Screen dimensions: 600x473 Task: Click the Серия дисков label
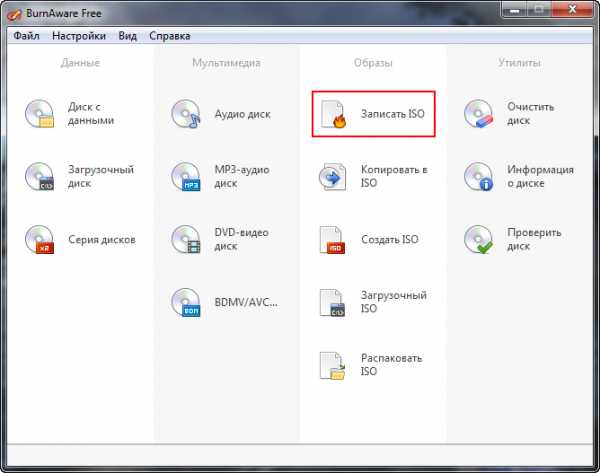pyautogui.click(x=102, y=240)
